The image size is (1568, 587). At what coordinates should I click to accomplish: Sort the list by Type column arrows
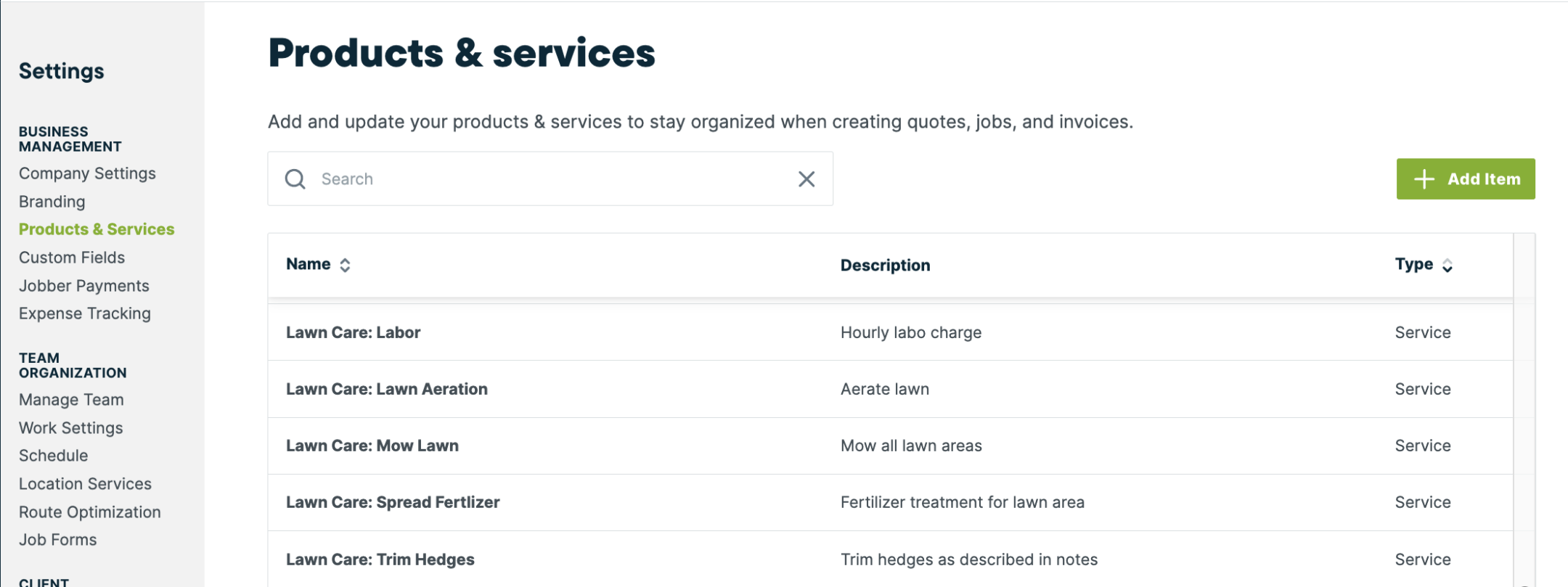(x=1447, y=266)
